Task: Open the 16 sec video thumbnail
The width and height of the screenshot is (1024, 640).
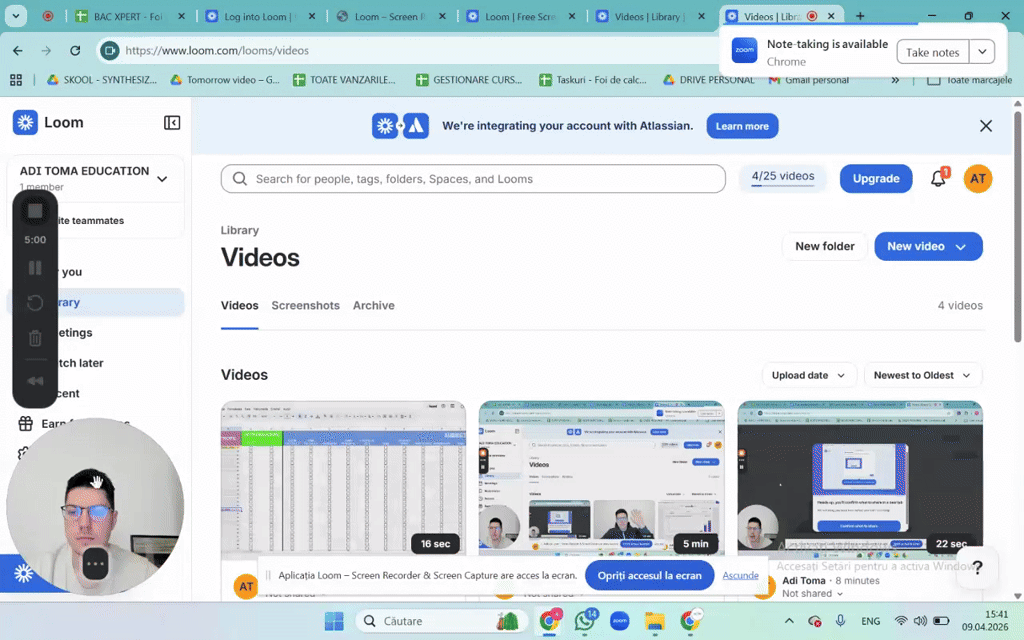Action: (x=344, y=478)
